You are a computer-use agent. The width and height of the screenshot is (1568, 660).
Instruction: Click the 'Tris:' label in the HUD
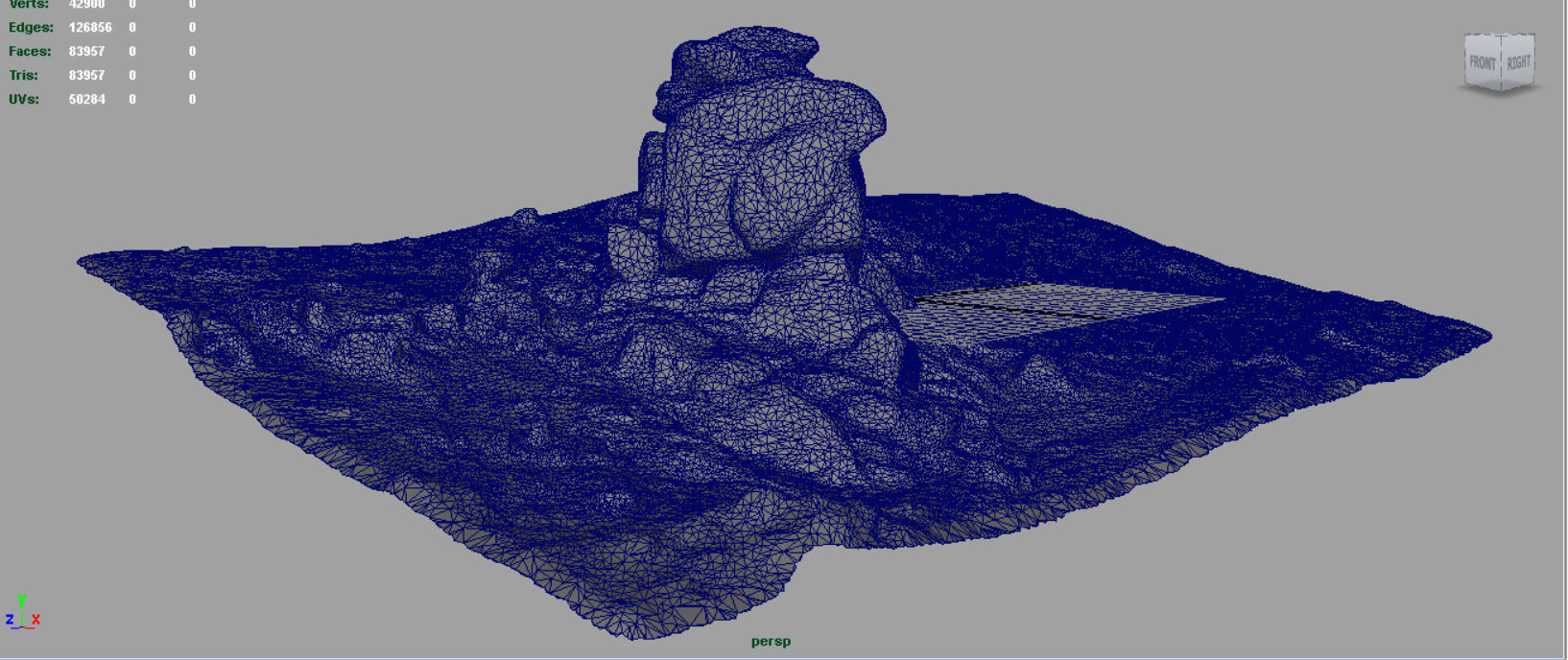point(23,76)
